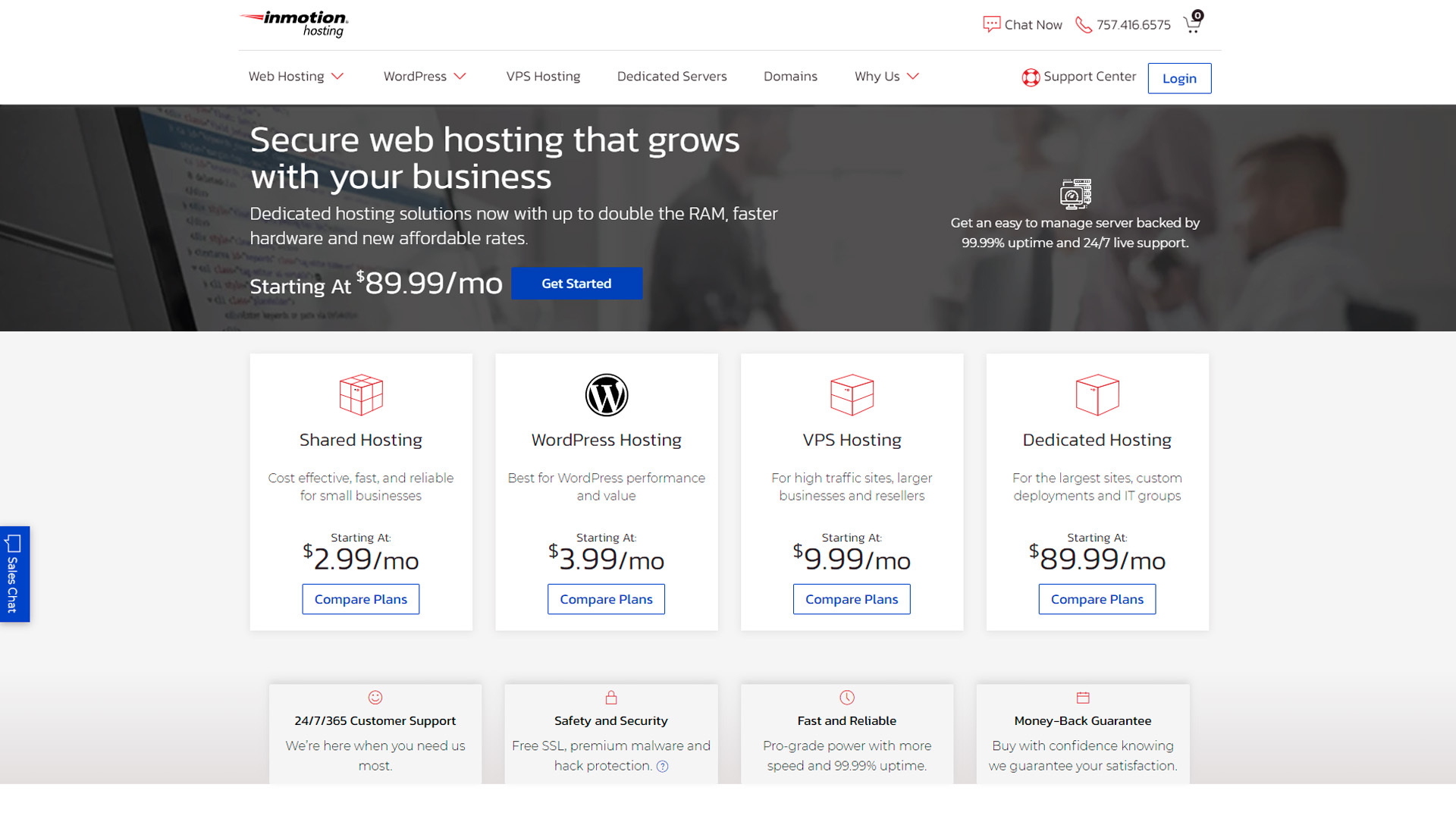The height and width of the screenshot is (819, 1456).
Task: Click the clock icon above Fast and Reliable
Action: [x=847, y=698]
